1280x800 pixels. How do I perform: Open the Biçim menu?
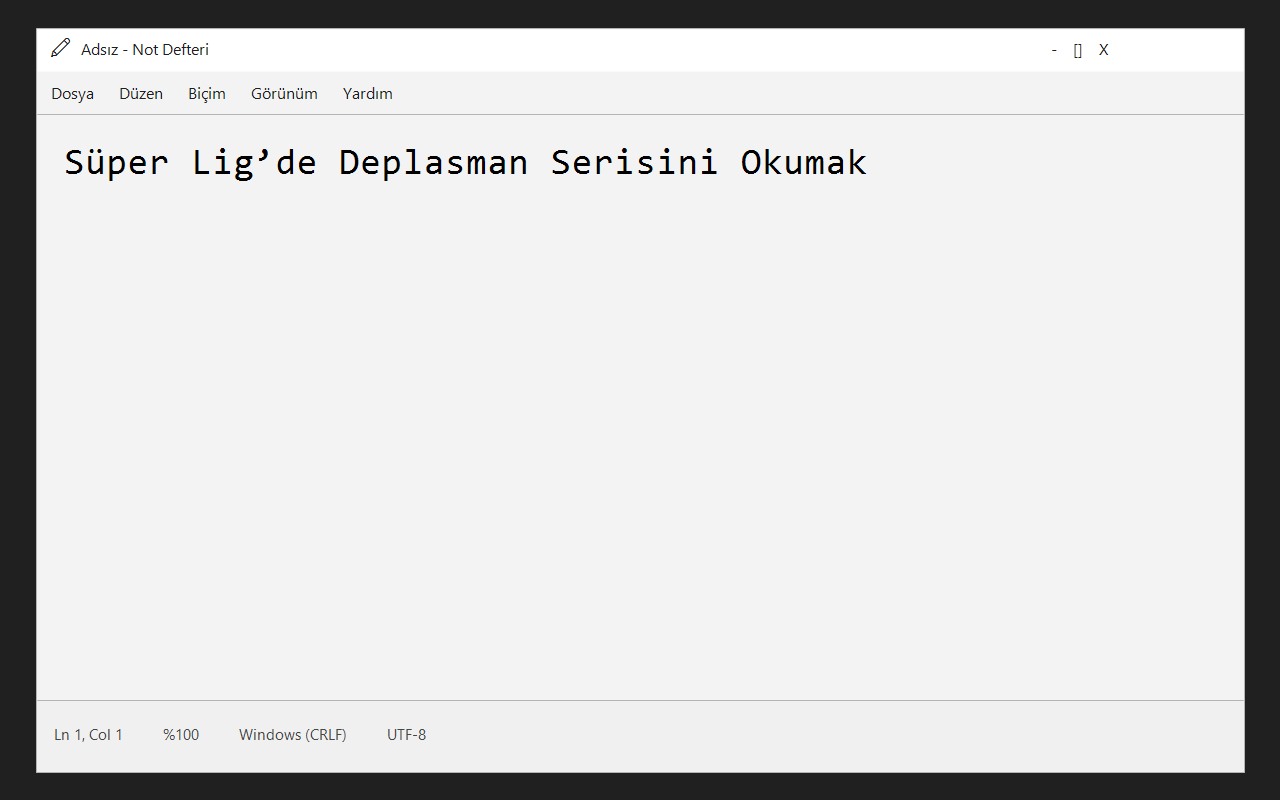point(207,94)
